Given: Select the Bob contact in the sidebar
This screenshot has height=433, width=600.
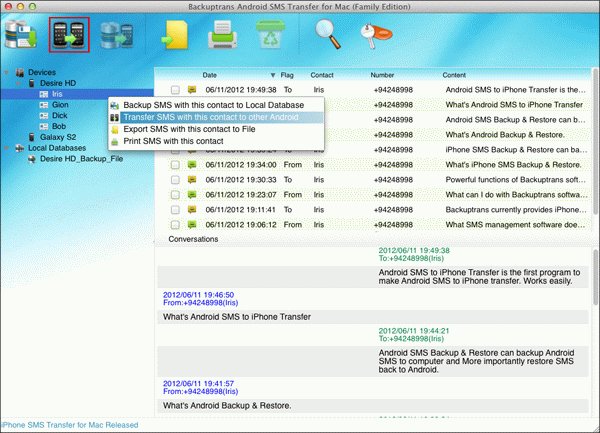Looking at the screenshot, I should point(59,126).
